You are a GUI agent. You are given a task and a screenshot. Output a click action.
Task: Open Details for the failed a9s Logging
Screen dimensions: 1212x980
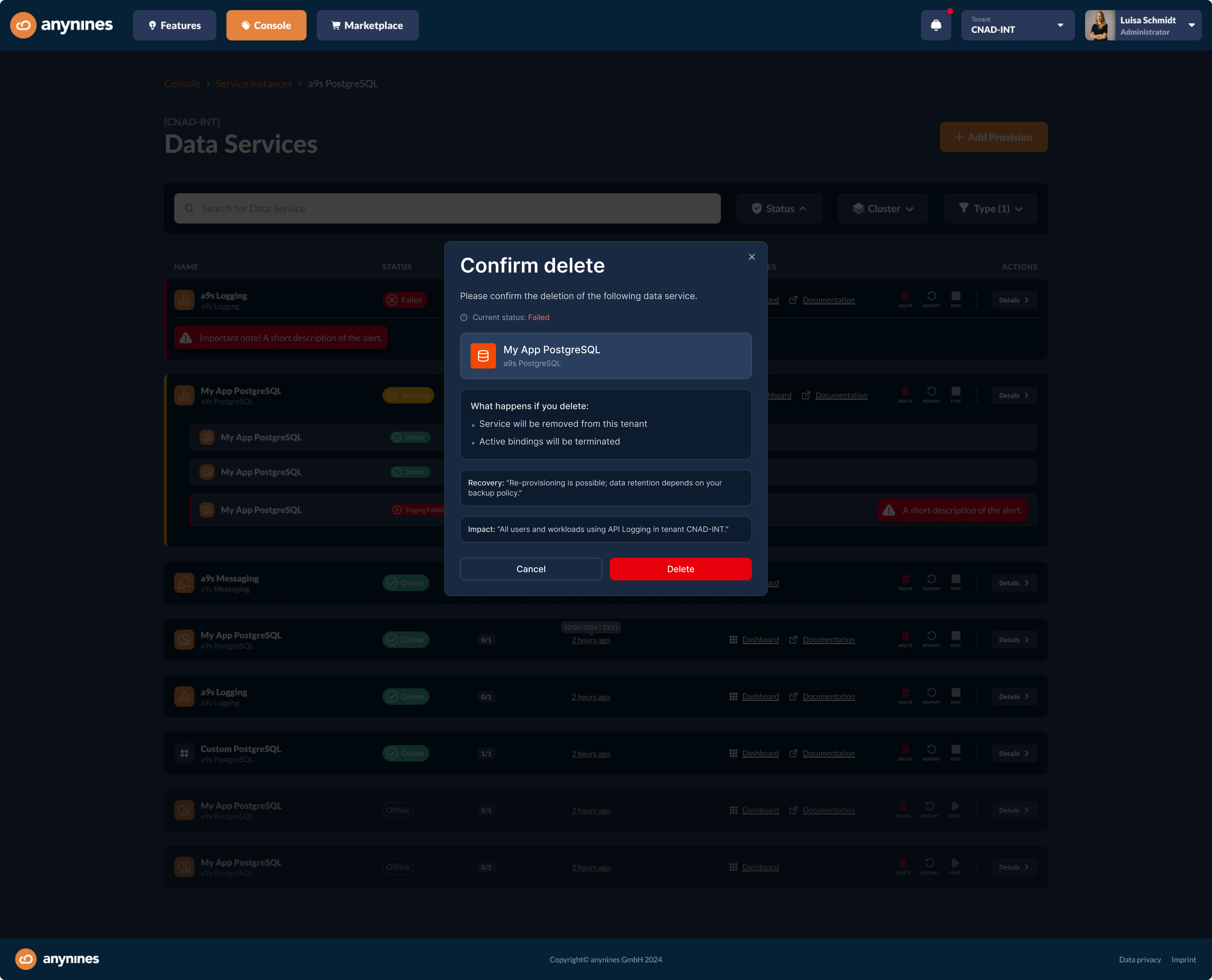1014,300
